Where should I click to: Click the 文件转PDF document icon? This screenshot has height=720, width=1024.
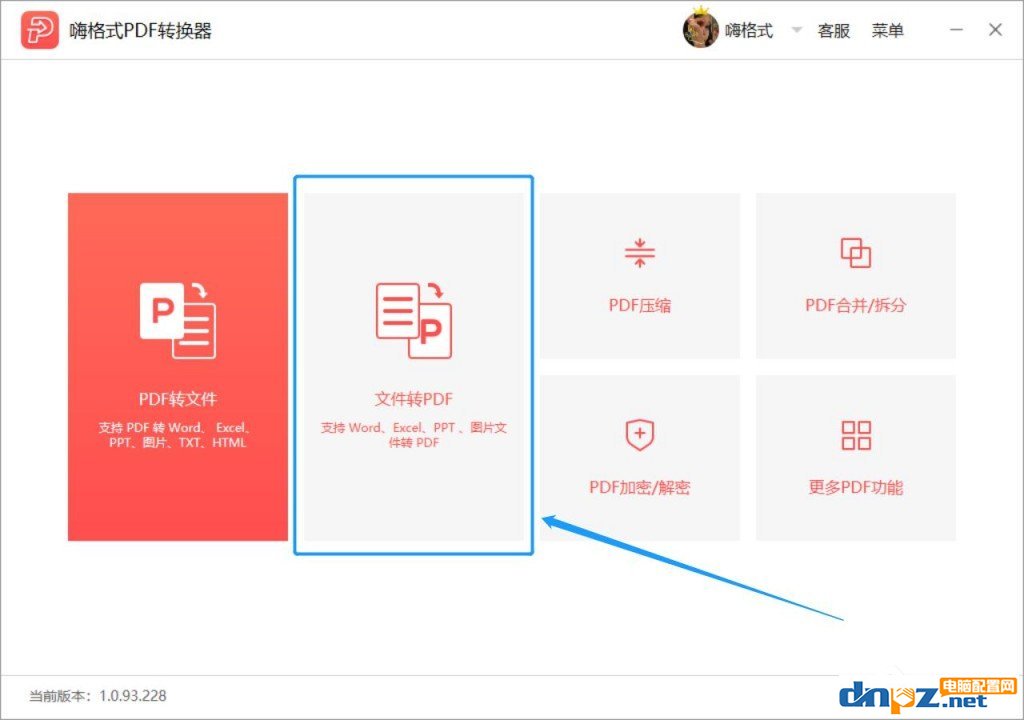pos(413,320)
